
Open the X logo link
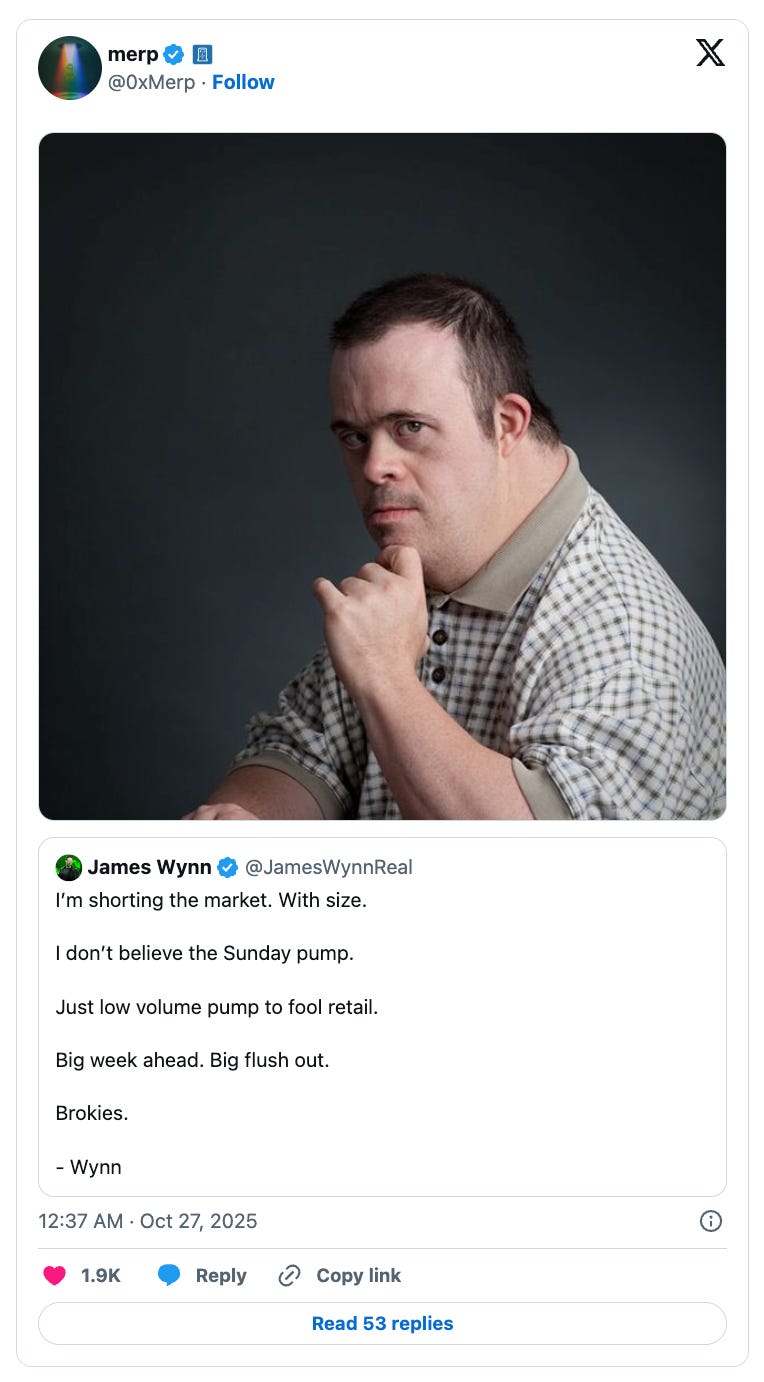(x=710, y=53)
